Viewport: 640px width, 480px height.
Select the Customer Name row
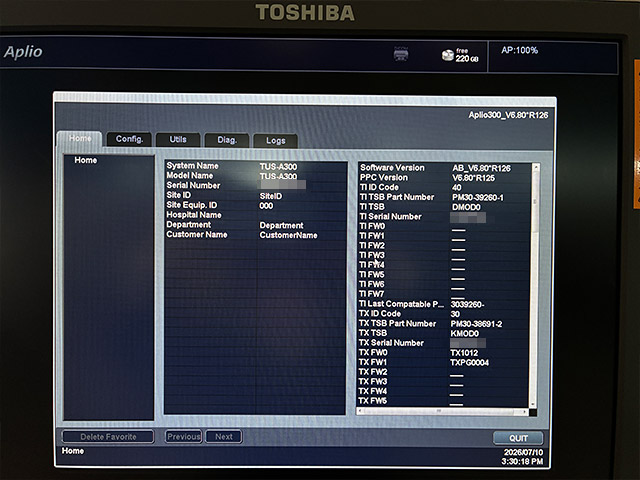click(x=255, y=235)
